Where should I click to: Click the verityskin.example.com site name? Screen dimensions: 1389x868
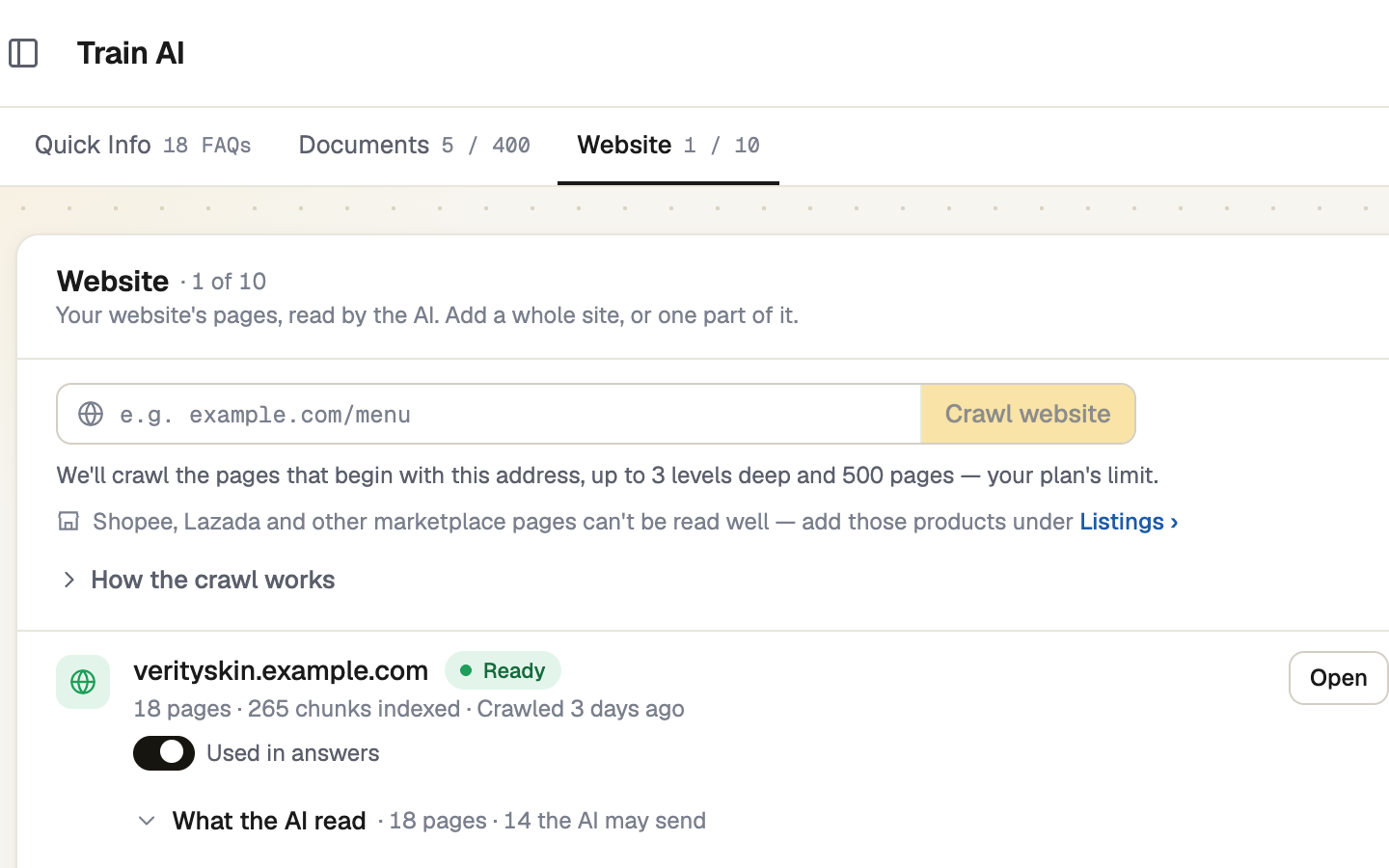click(x=281, y=670)
